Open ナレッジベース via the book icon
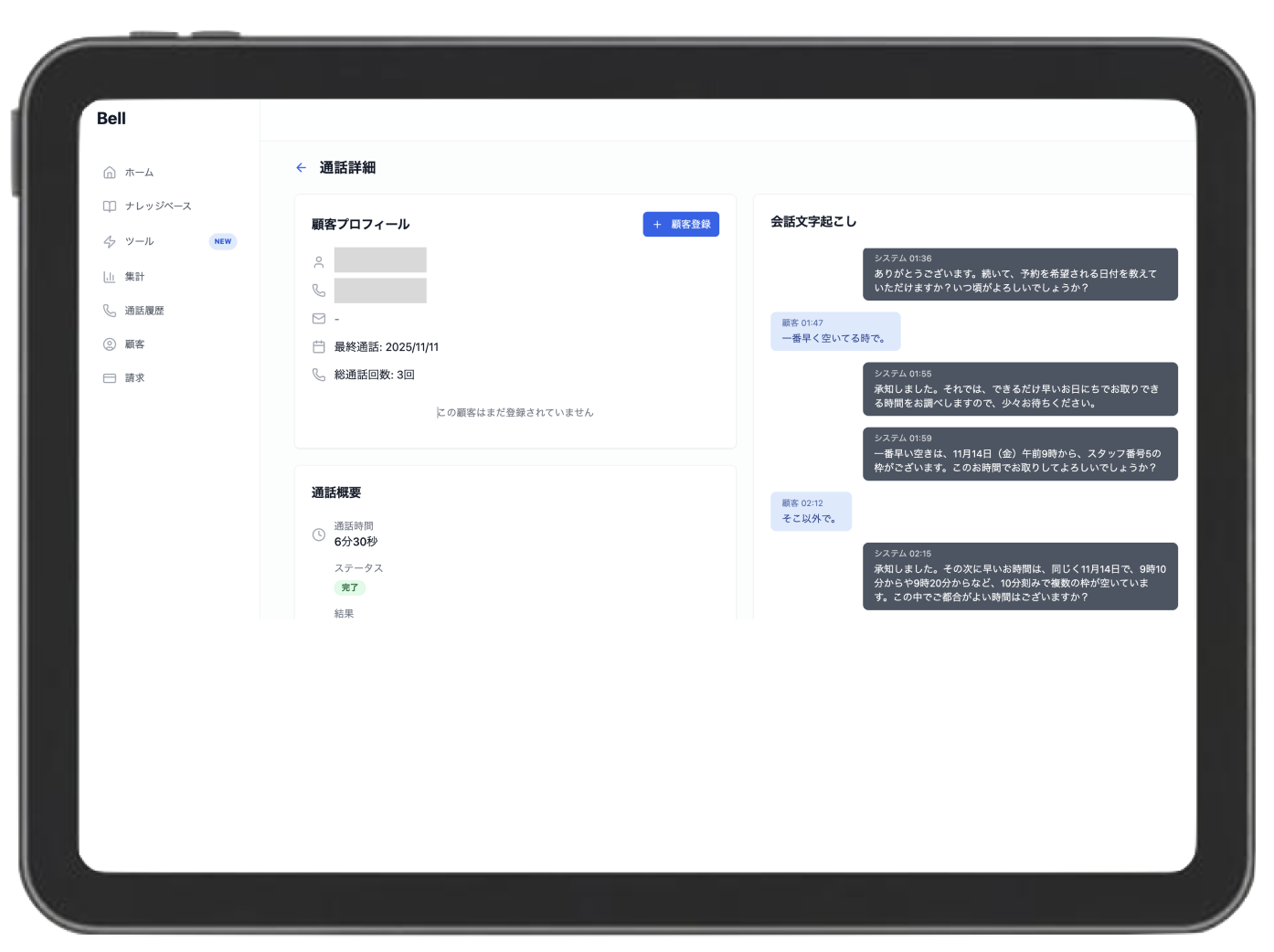Viewport: 1274px width, 952px height. click(x=109, y=206)
